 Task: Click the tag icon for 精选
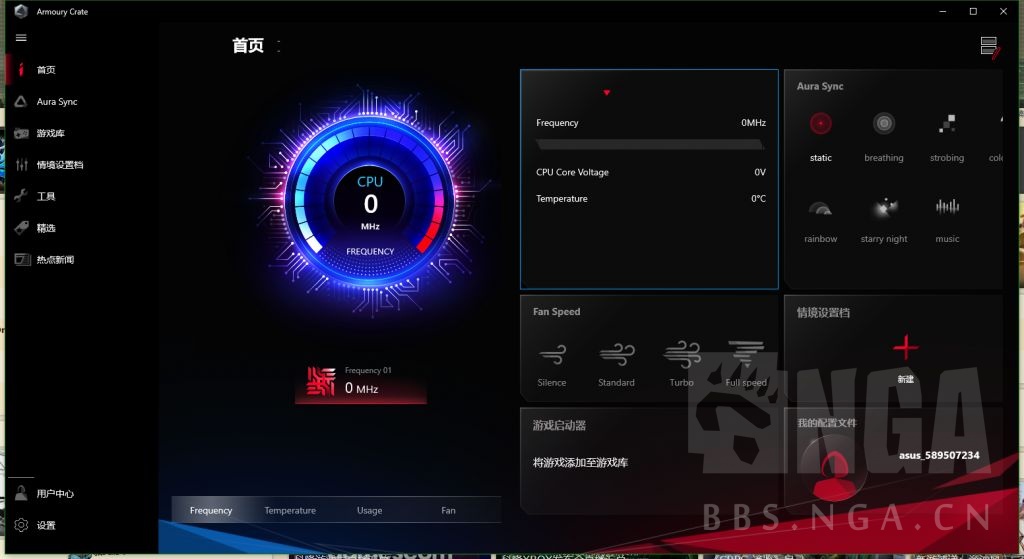pos(22,227)
